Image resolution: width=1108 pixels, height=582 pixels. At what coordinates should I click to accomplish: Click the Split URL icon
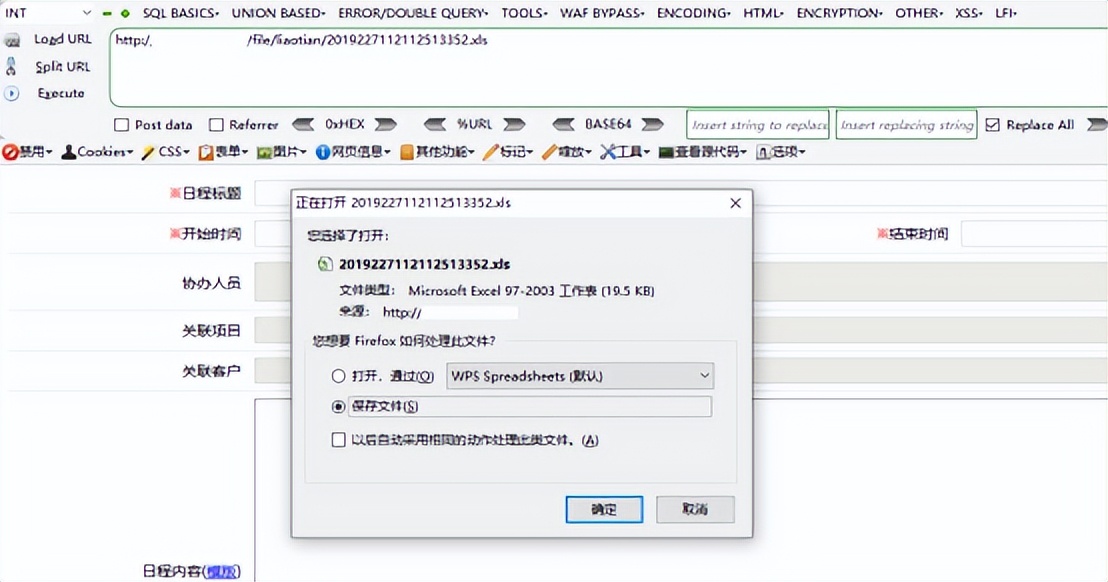coord(11,66)
